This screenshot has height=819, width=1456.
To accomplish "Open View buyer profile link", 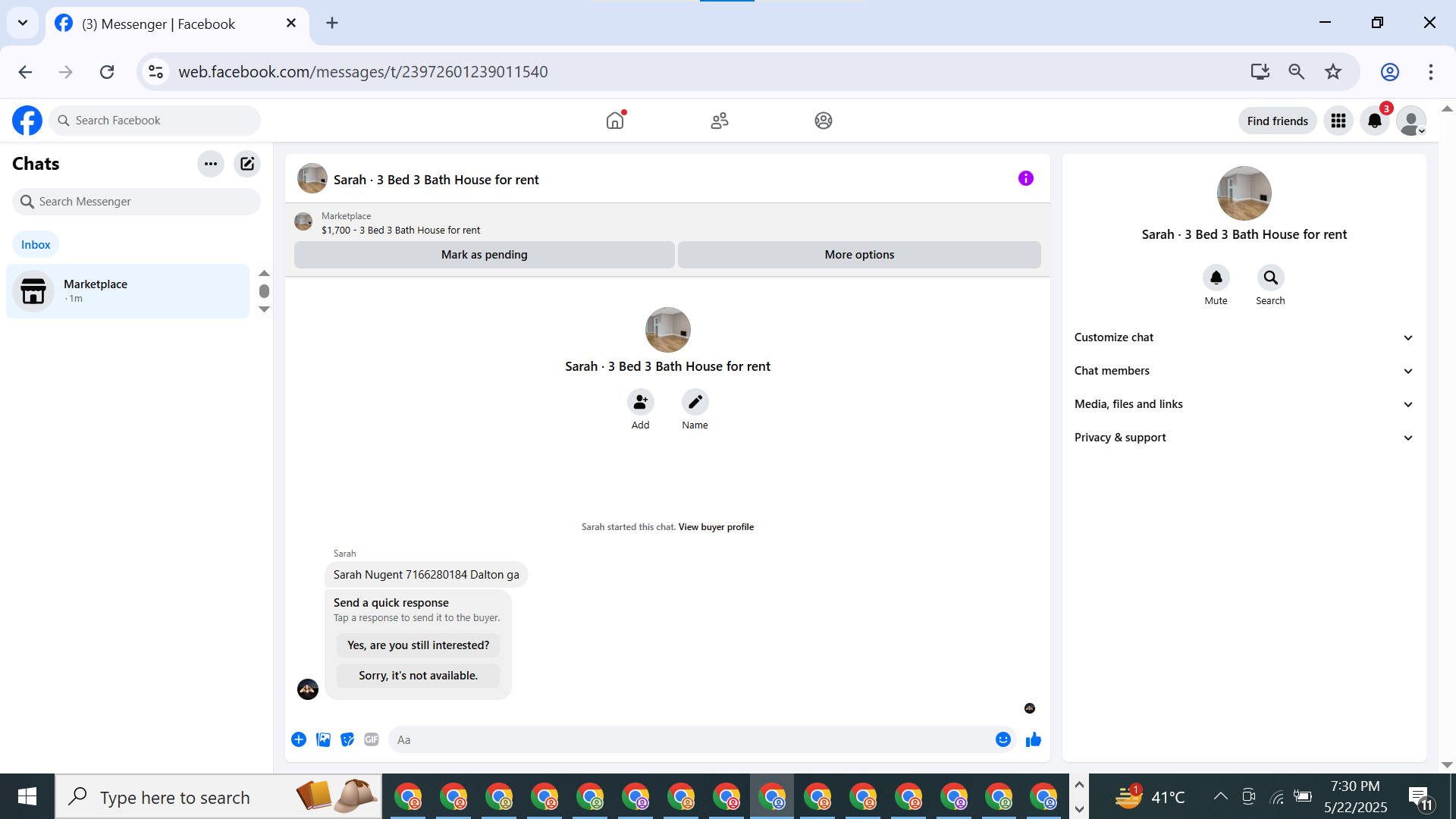I will point(716,527).
